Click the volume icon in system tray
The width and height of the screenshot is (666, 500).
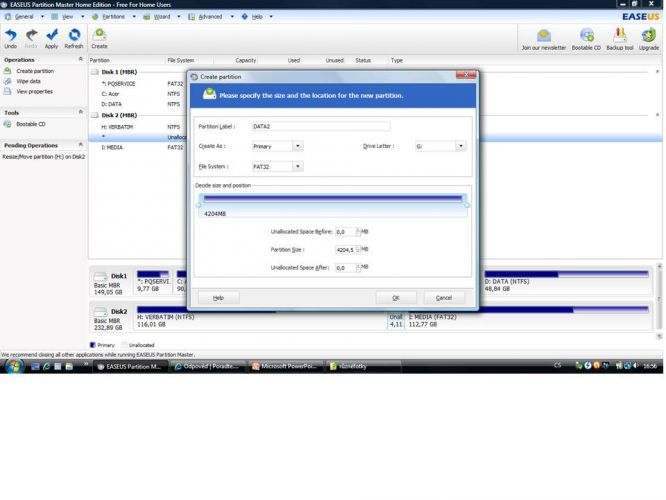point(635,366)
